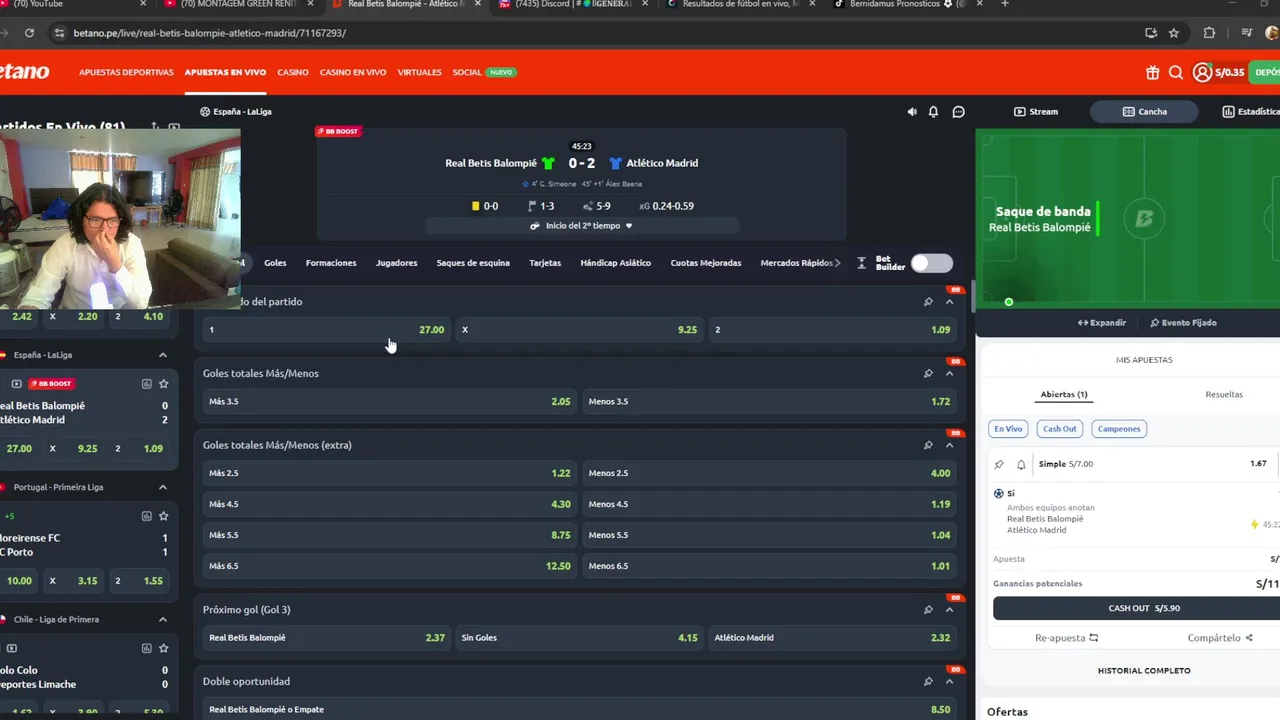Open Historial Completo link

pyautogui.click(x=1144, y=670)
